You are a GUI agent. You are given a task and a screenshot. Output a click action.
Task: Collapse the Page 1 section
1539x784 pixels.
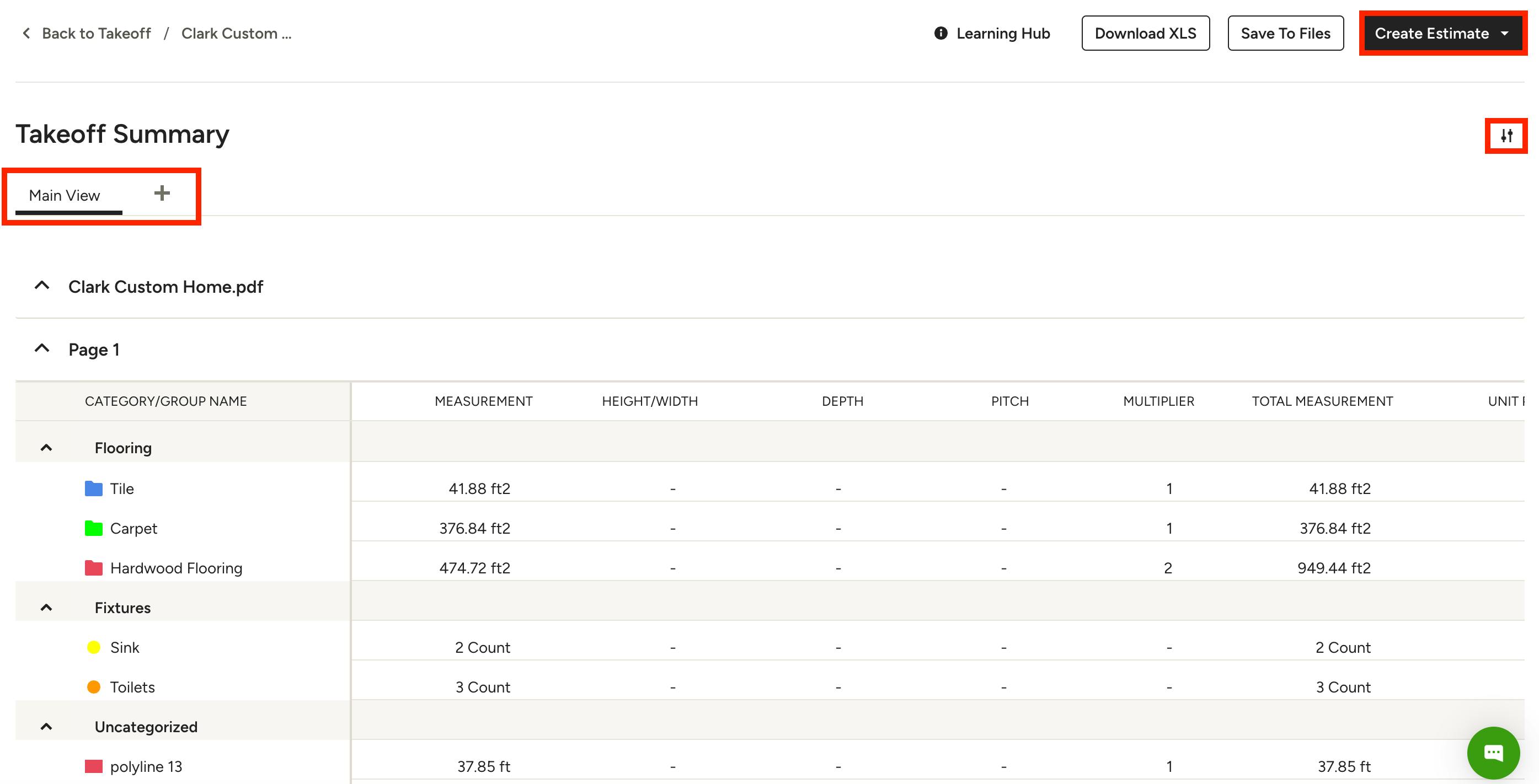click(x=42, y=348)
